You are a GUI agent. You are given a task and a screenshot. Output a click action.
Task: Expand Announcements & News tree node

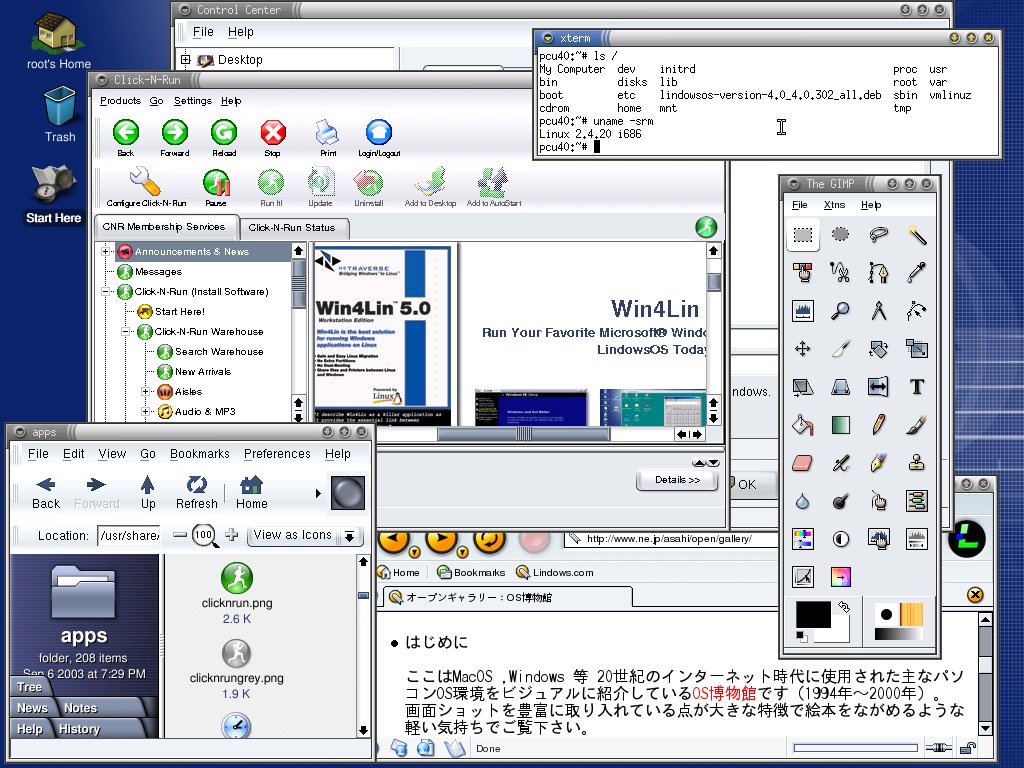click(x=105, y=251)
